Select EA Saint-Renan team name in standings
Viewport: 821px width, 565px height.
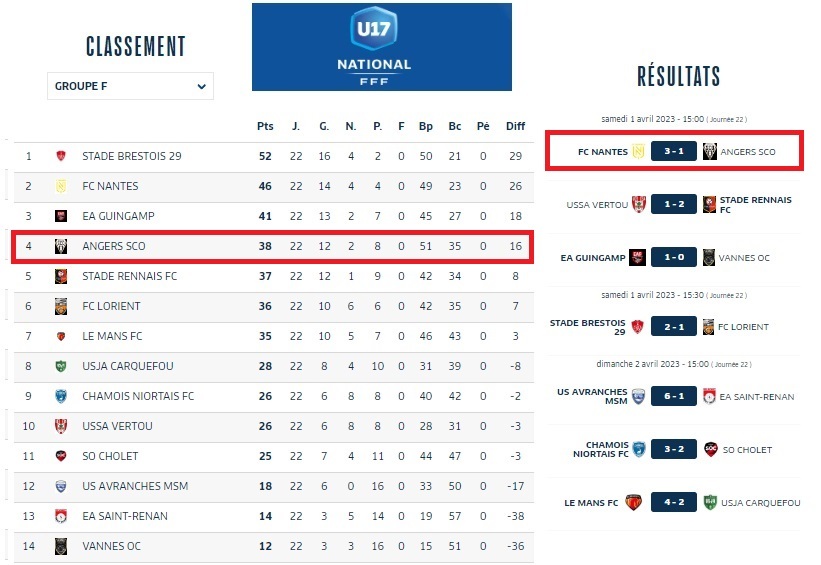(125, 516)
